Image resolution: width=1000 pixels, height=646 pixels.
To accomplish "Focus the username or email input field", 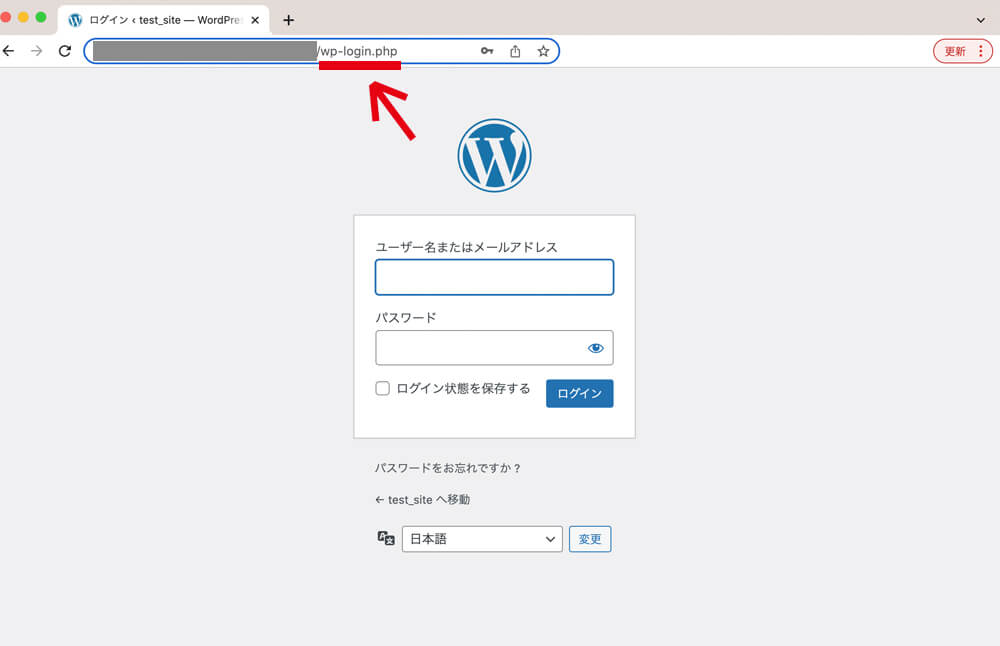I will [x=494, y=277].
